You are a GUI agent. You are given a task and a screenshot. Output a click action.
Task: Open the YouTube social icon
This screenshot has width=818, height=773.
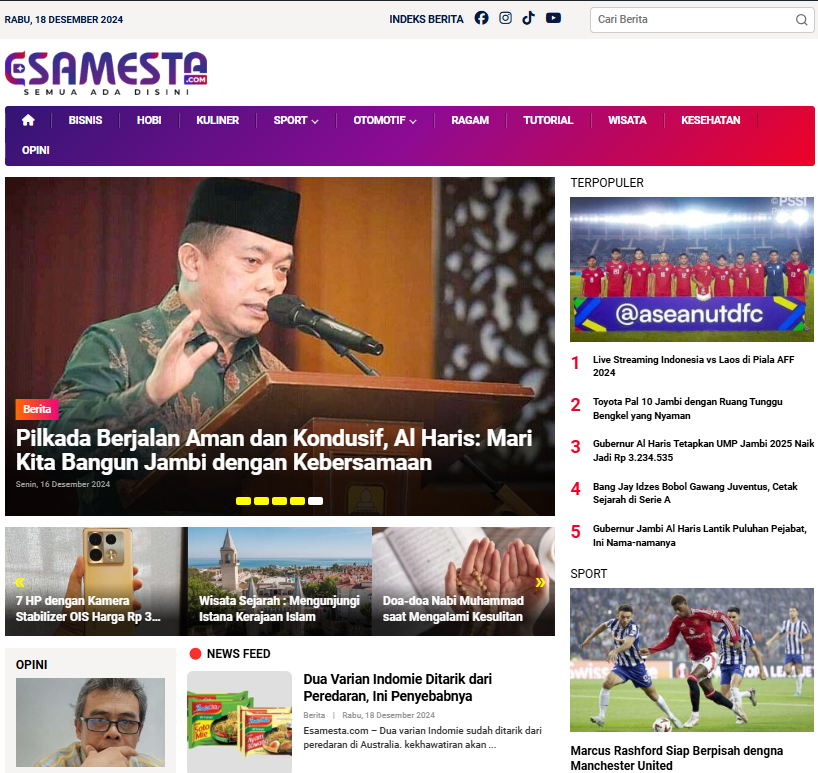pos(553,18)
